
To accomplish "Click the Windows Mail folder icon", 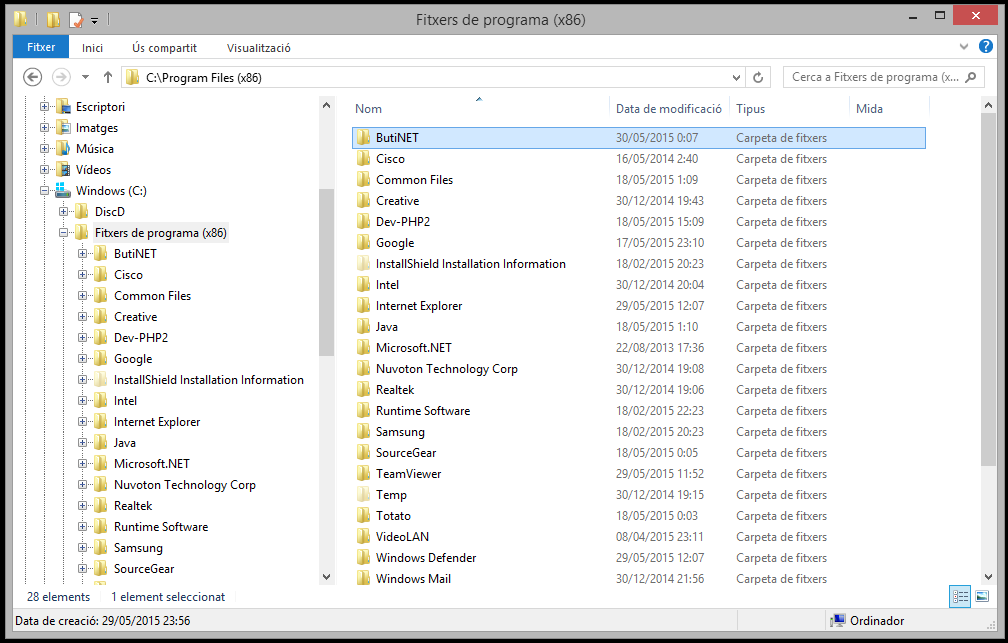I will tap(364, 579).
